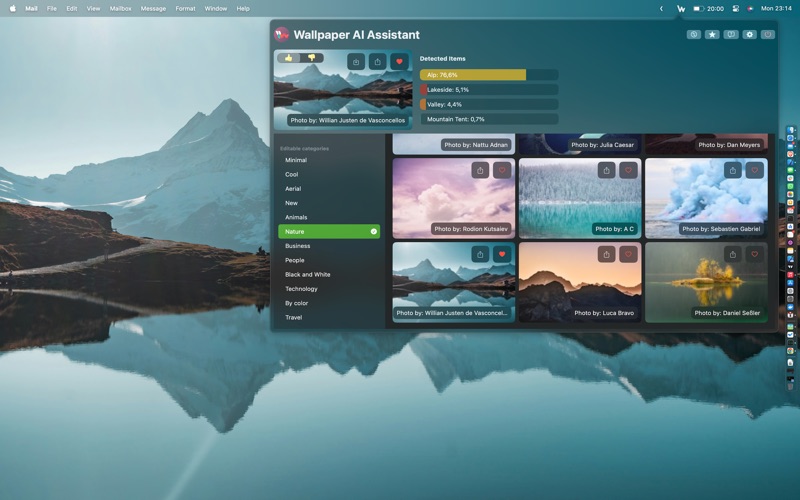Share the Rodion Kutsaiev cloud wallpaper
The height and width of the screenshot is (500, 800).
(480, 170)
